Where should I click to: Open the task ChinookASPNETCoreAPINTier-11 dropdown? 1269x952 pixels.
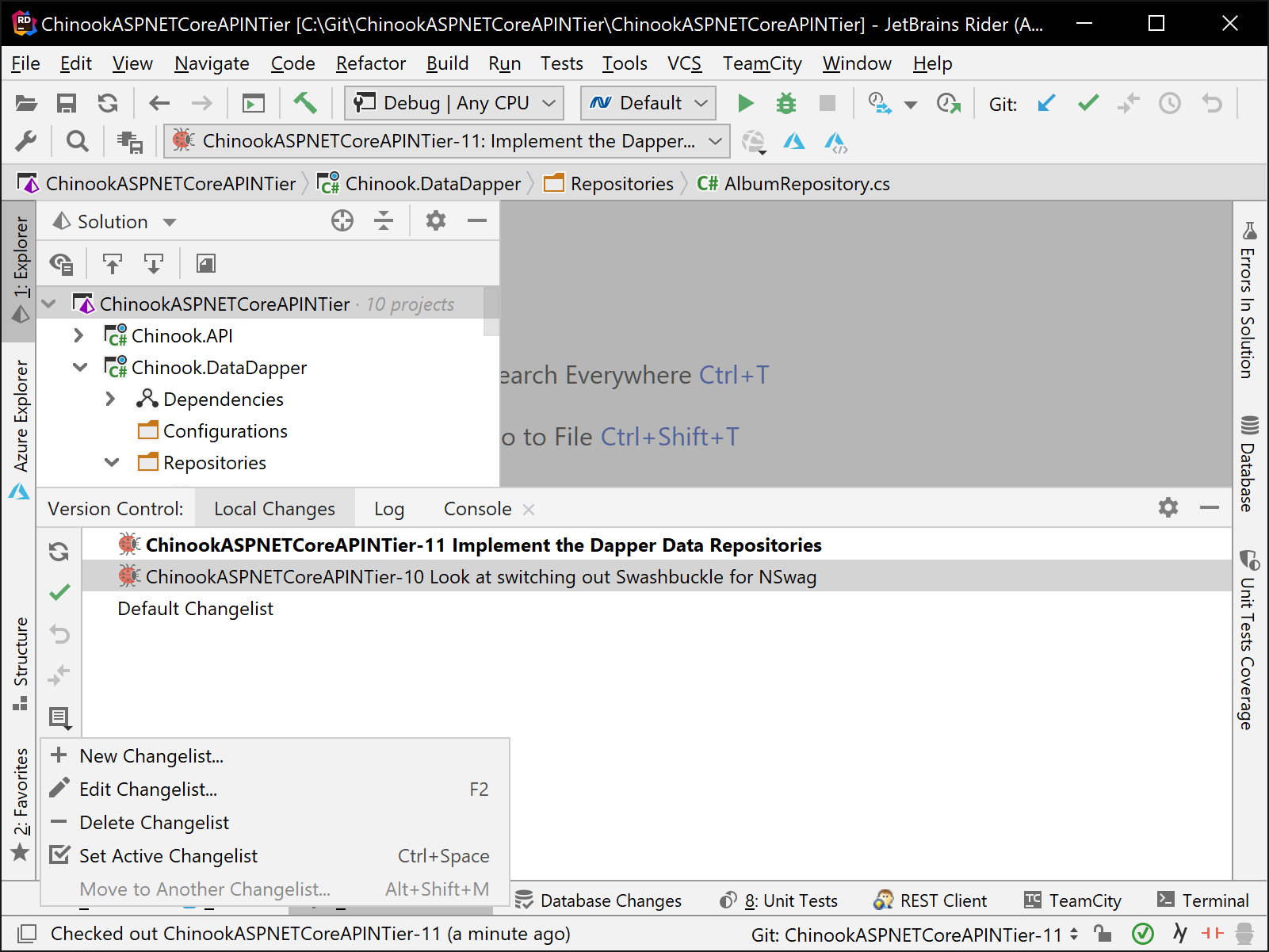click(447, 141)
